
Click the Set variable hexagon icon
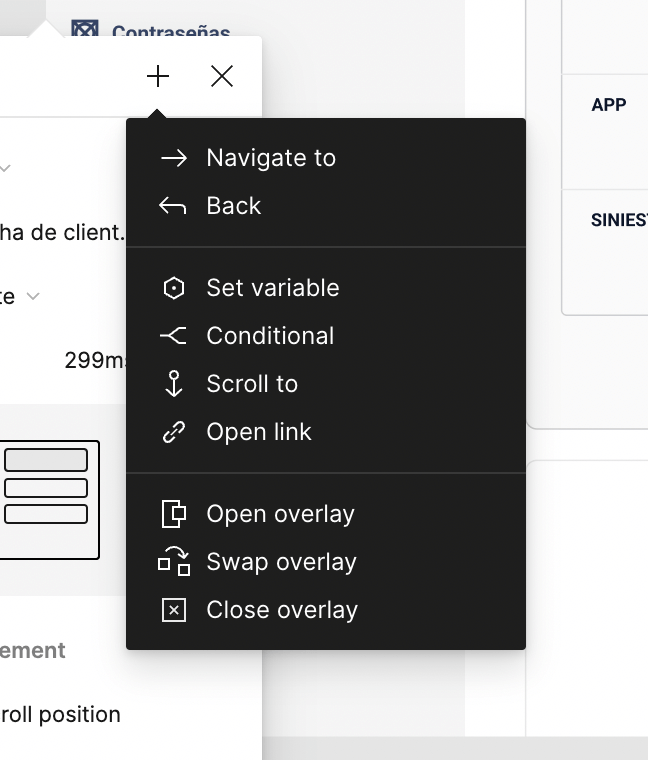pos(174,288)
